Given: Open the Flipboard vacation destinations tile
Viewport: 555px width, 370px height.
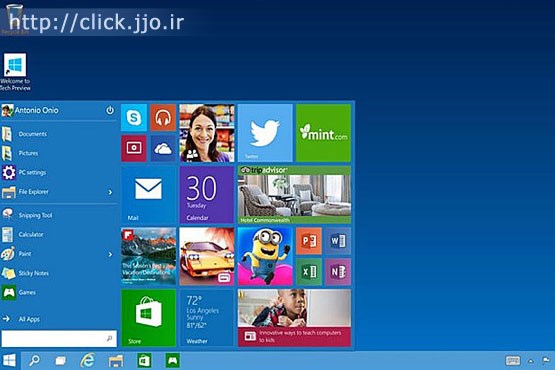Looking at the screenshot, I should point(148,256).
